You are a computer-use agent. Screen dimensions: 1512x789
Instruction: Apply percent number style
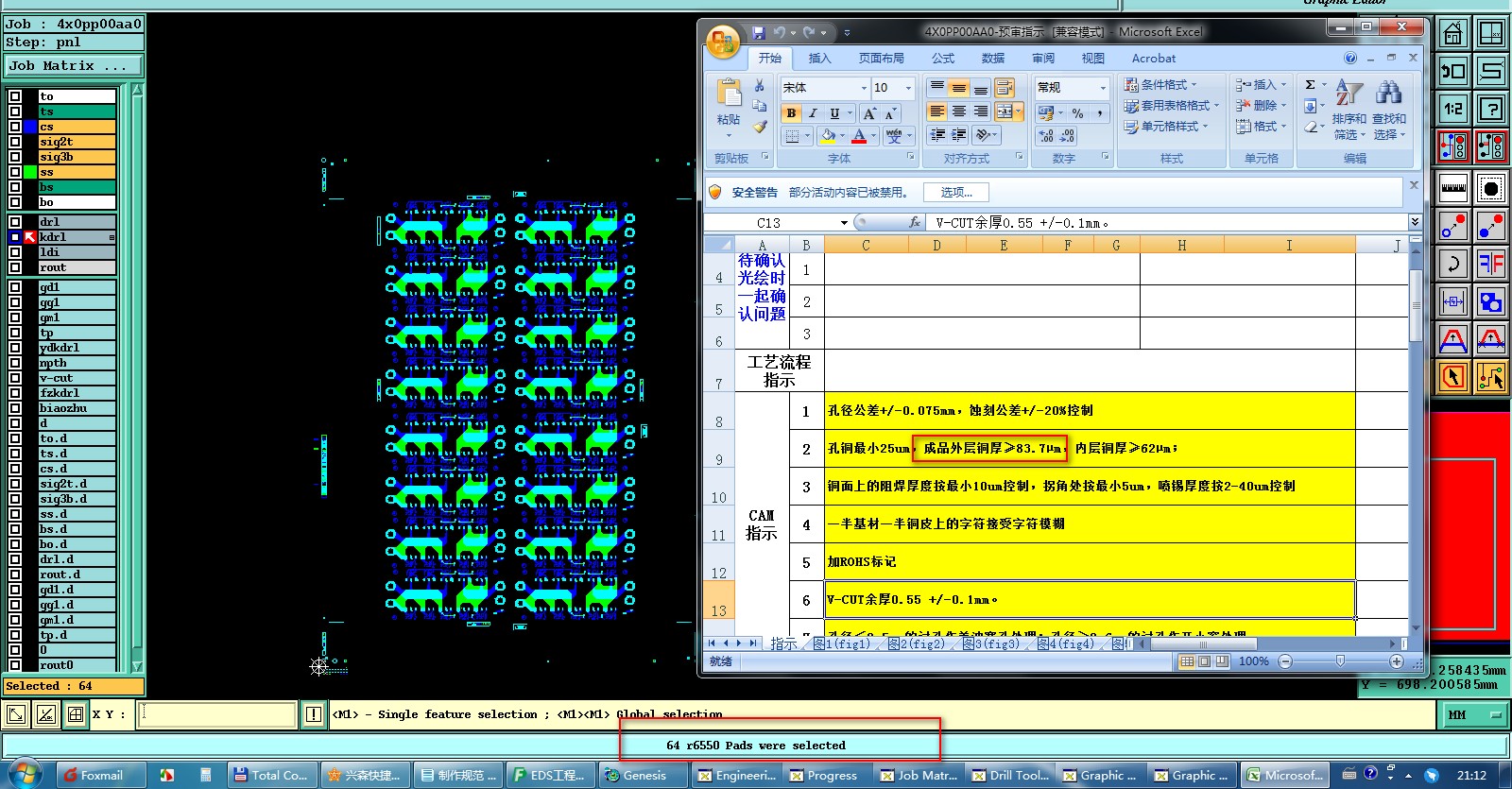[1077, 113]
